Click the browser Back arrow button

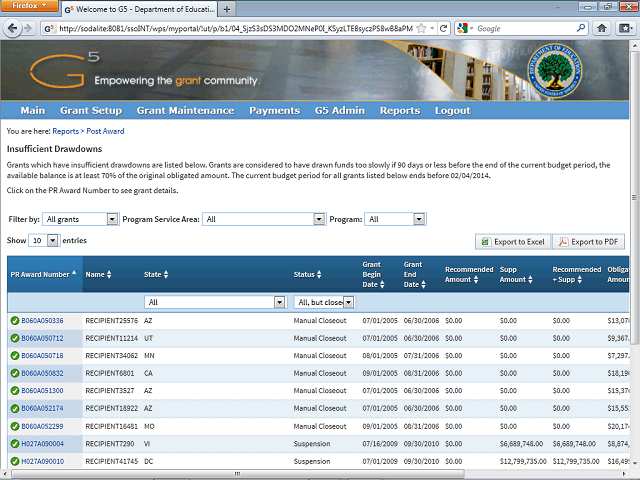pyautogui.click(x=12, y=28)
